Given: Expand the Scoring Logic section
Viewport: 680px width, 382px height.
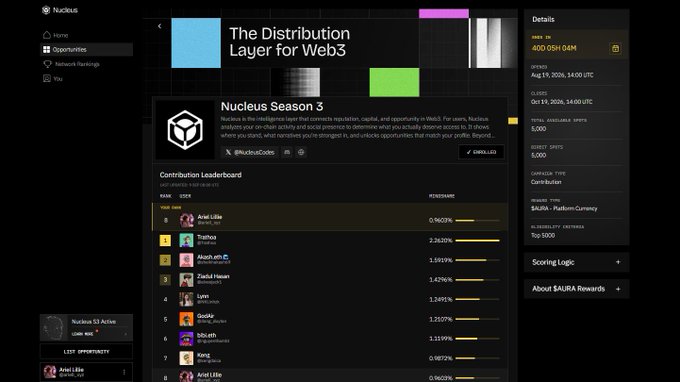Looking at the screenshot, I should [x=576, y=262].
